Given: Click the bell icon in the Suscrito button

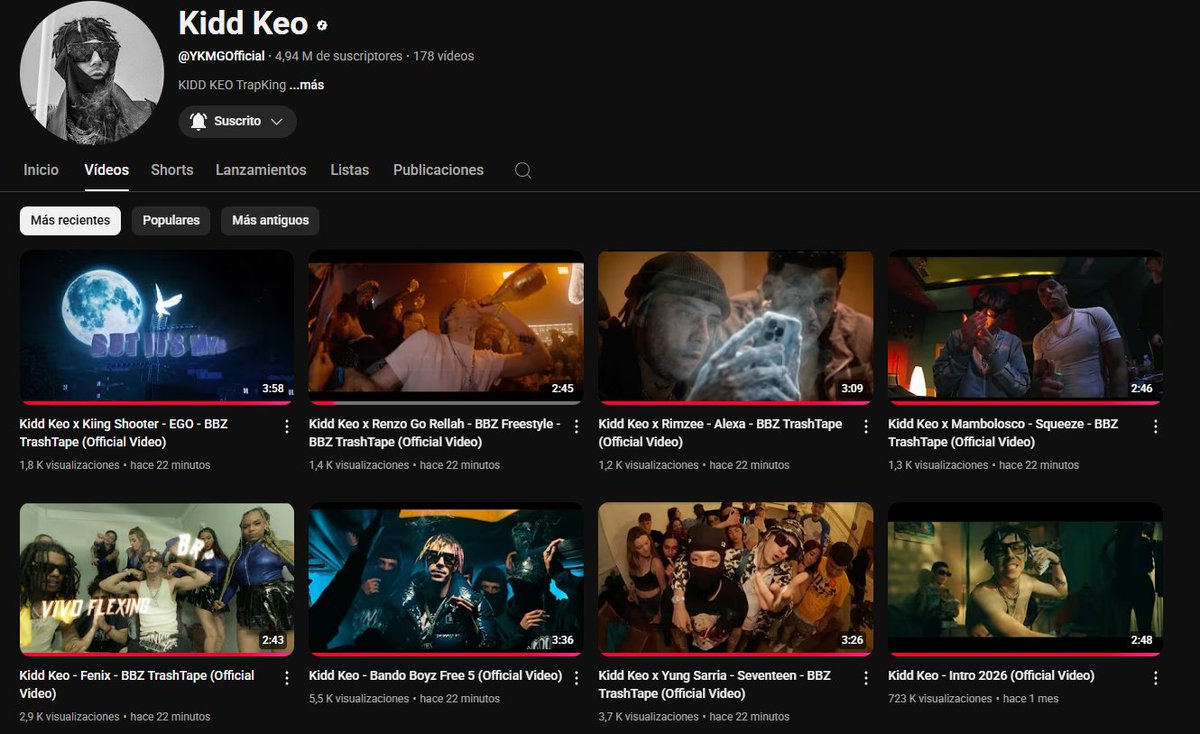Looking at the screenshot, I should coord(198,121).
